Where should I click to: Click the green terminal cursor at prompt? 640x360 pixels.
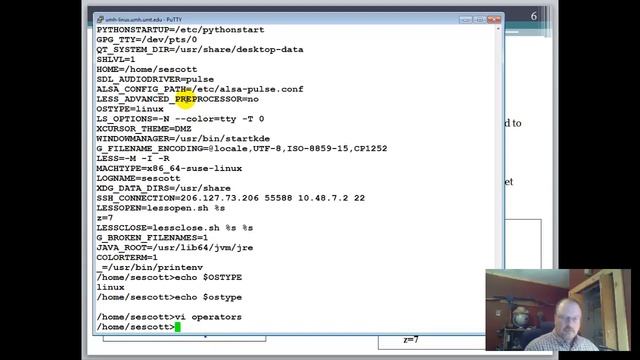[178, 327]
